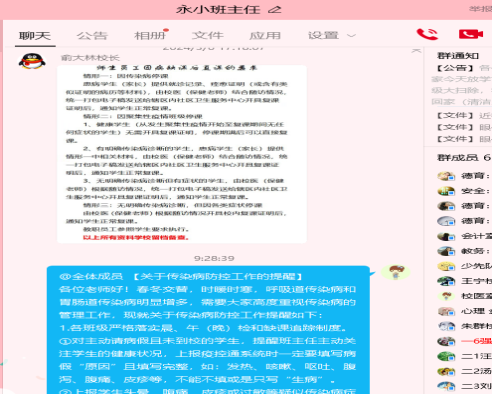Click the 会计室 member avatar
This screenshot has height=394, width=492.
pyautogui.click(x=446, y=236)
